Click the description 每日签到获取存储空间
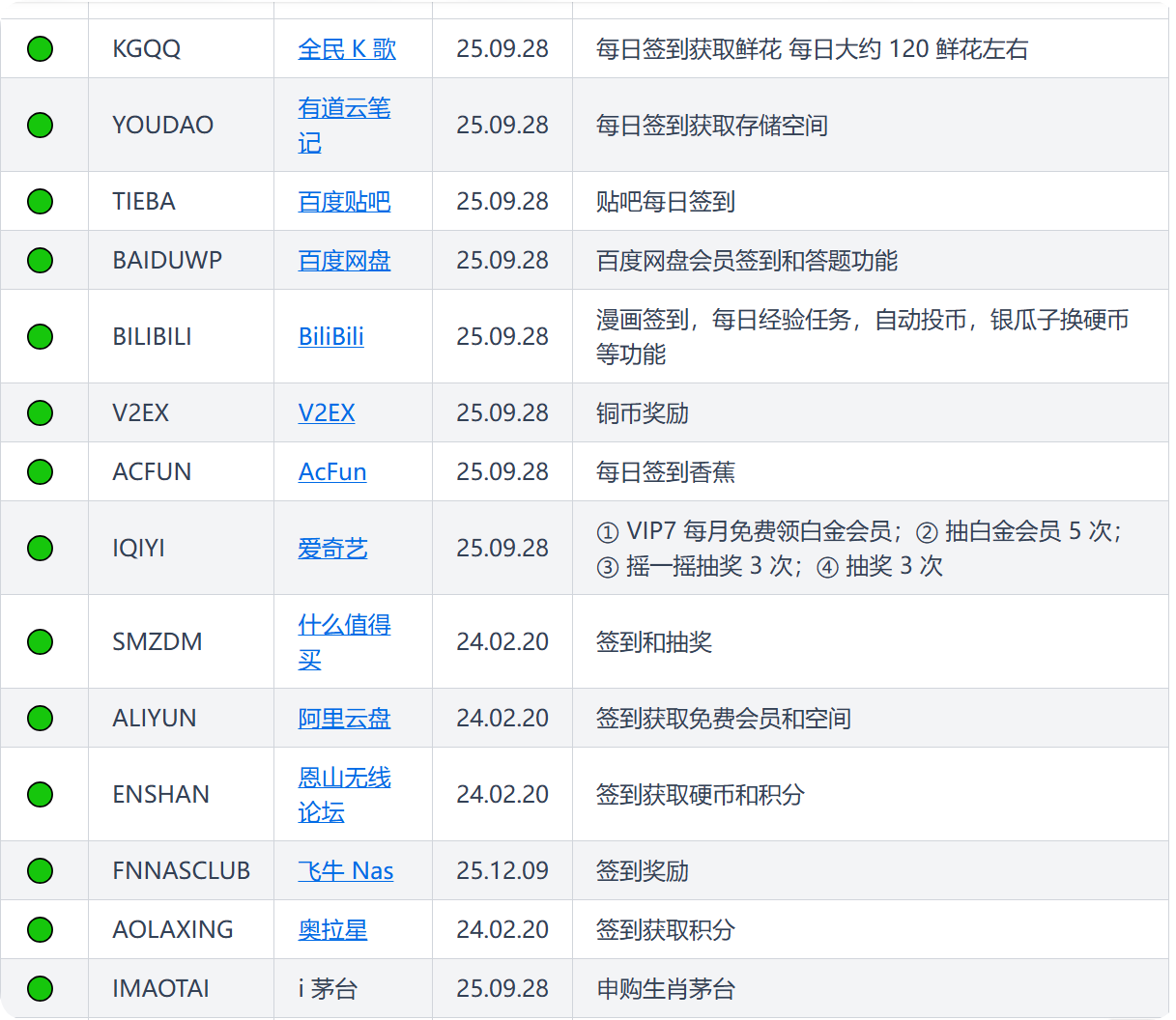 click(x=712, y=125)
